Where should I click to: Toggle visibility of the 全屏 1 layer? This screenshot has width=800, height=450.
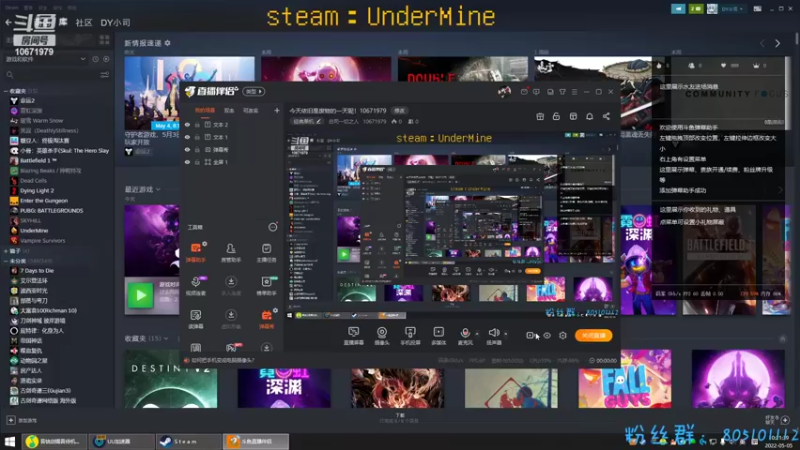pos(187,162)
